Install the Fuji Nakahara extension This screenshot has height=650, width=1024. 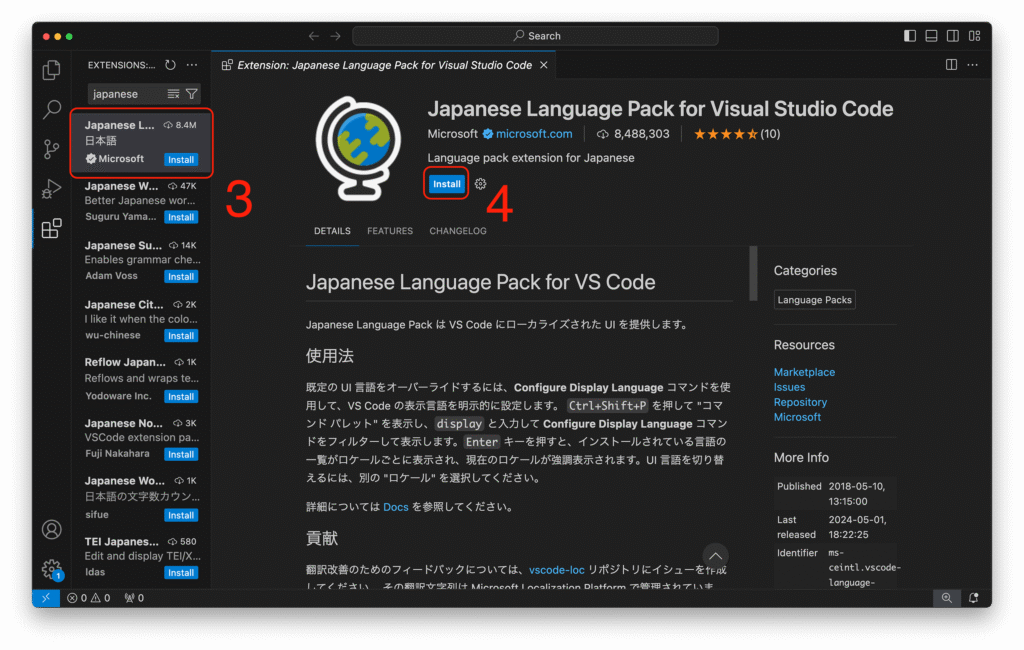(x=181, y=454)
